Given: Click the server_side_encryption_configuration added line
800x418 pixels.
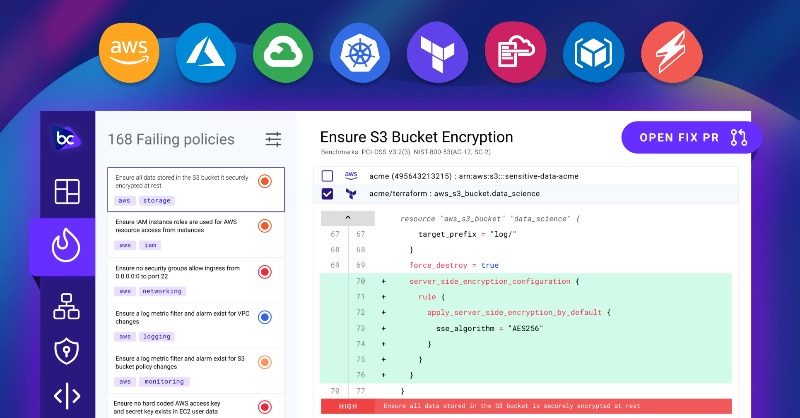Looking at the screenshot, I should [x=494, y=281].
